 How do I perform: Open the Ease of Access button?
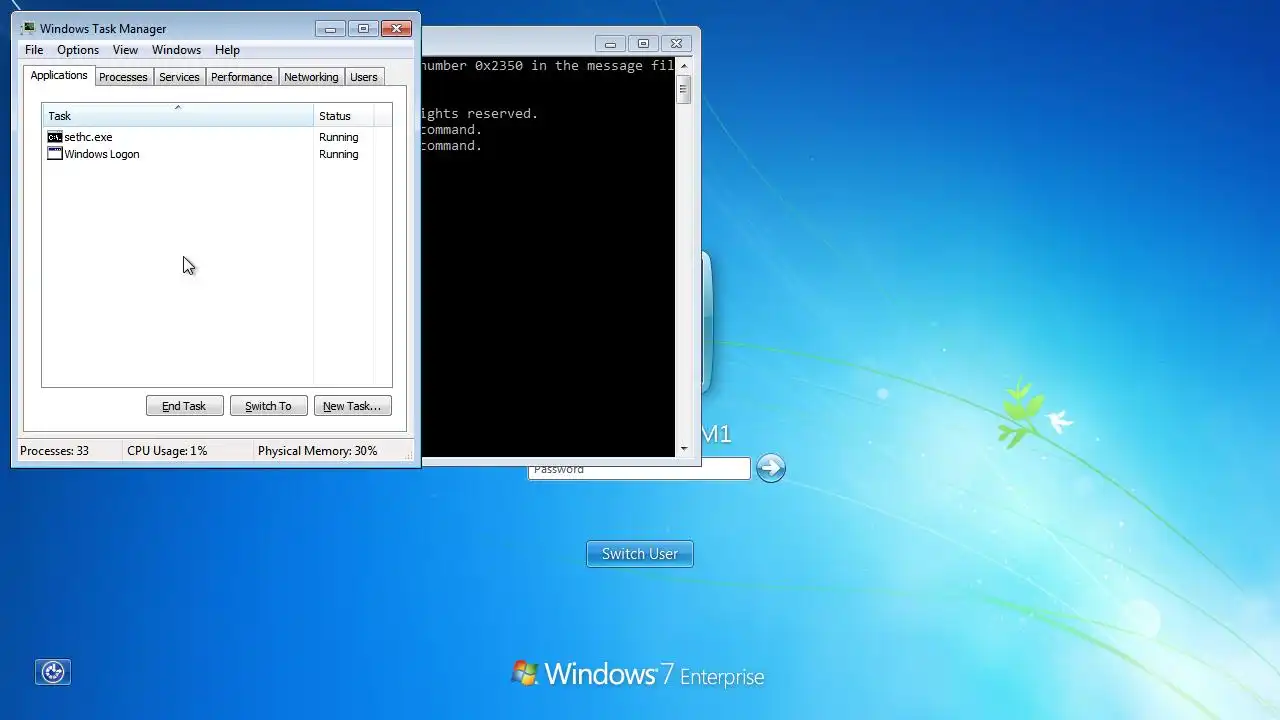[x=53, y=672]
